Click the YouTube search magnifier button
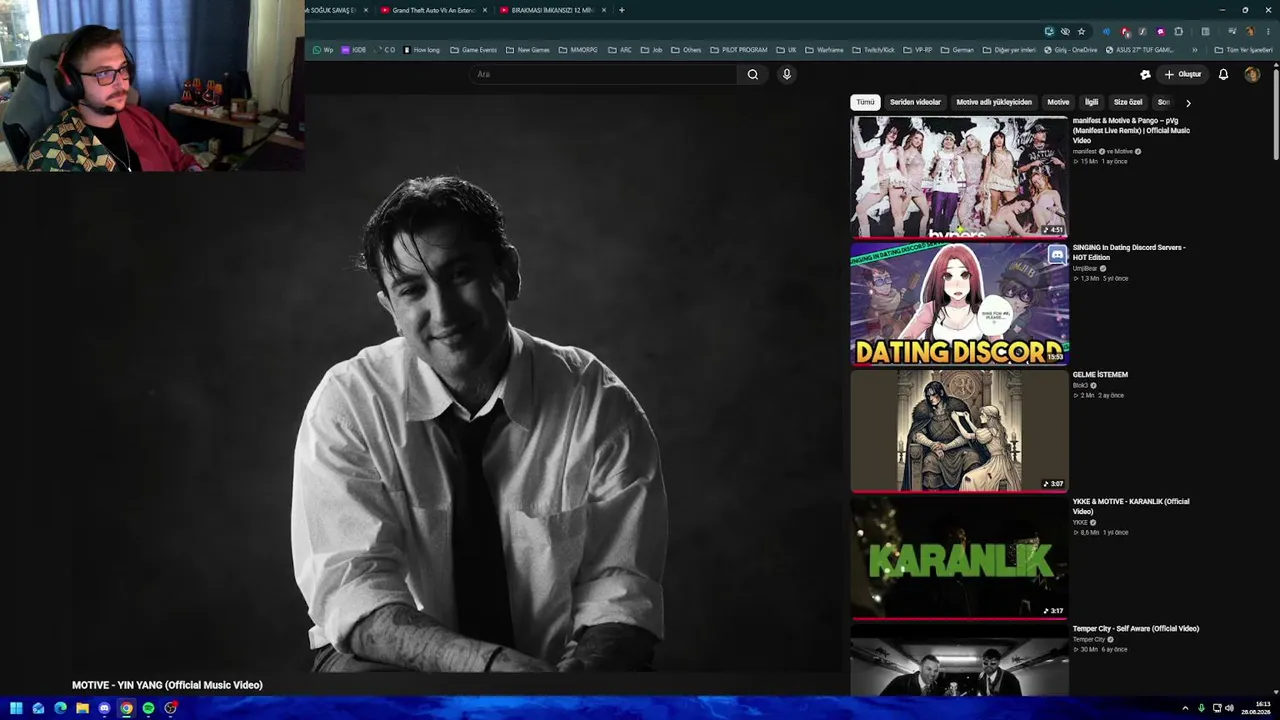1280x720 pixels. coord(752,74)
